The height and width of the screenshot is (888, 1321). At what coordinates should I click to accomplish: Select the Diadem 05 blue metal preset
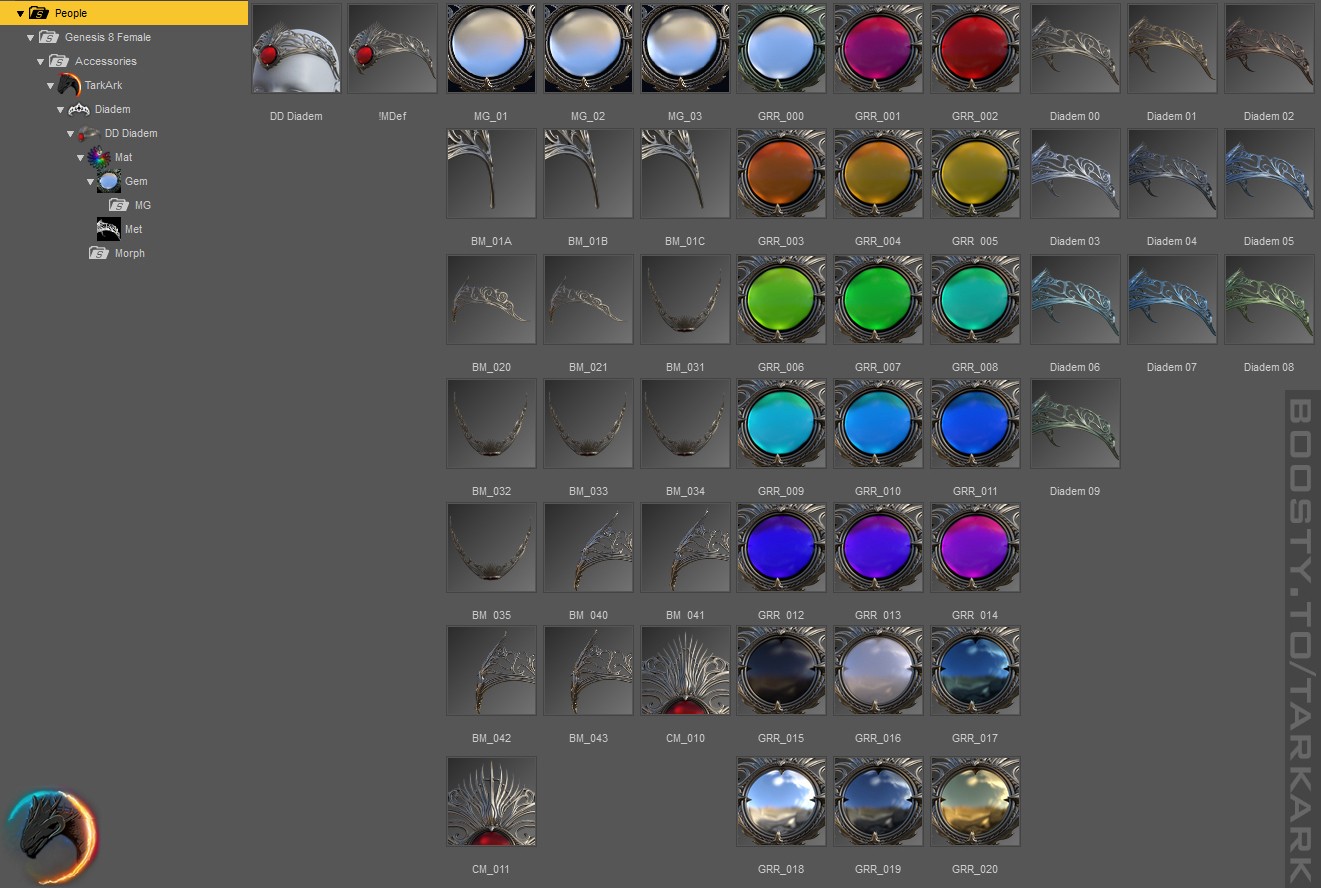[x=1269, y=173]
